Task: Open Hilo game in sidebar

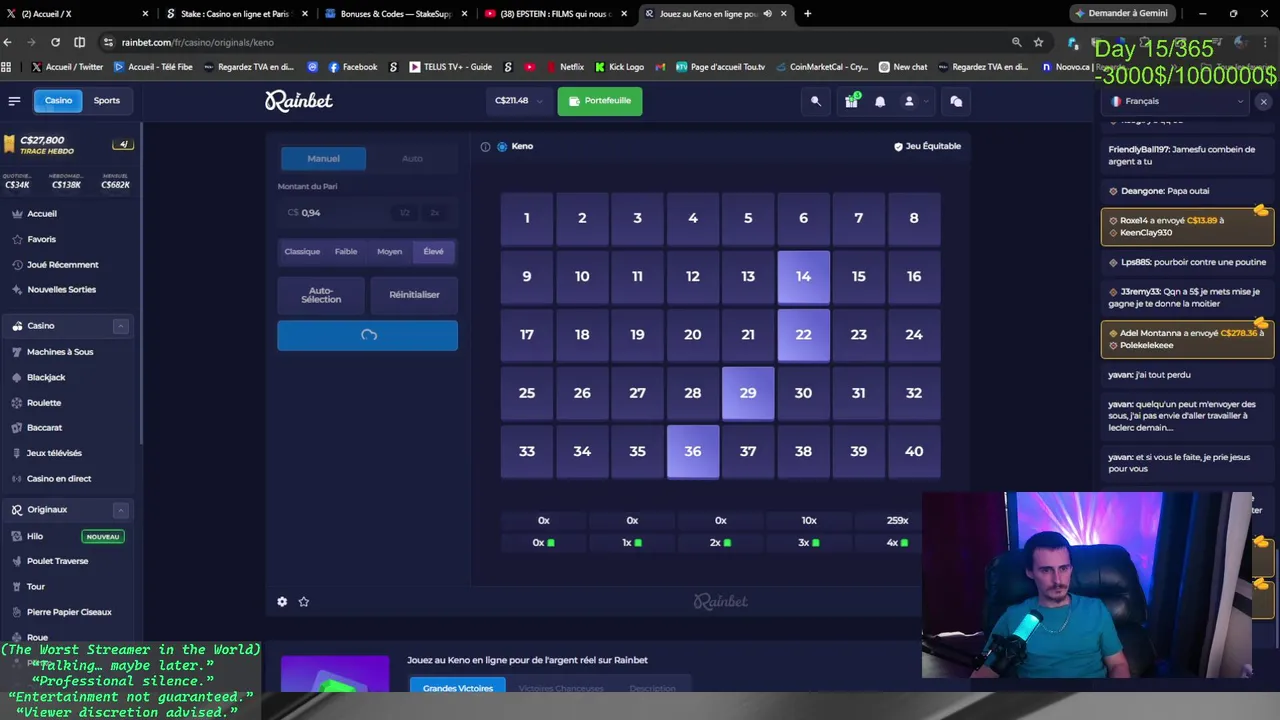Action: tap(35, 536)
